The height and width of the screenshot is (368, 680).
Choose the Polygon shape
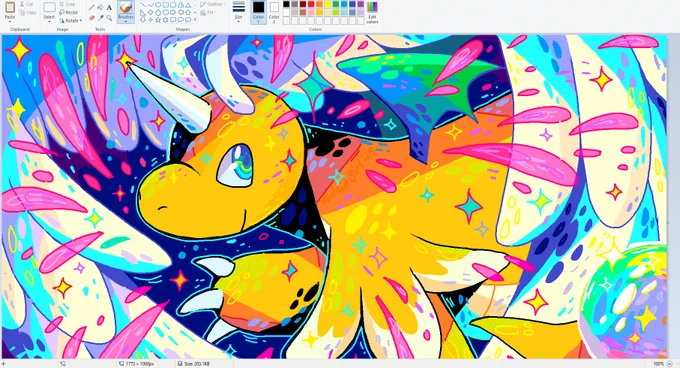point(180,5)
